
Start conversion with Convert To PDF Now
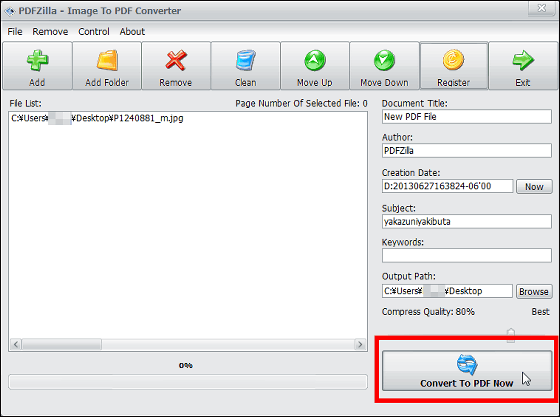(467, 371)
